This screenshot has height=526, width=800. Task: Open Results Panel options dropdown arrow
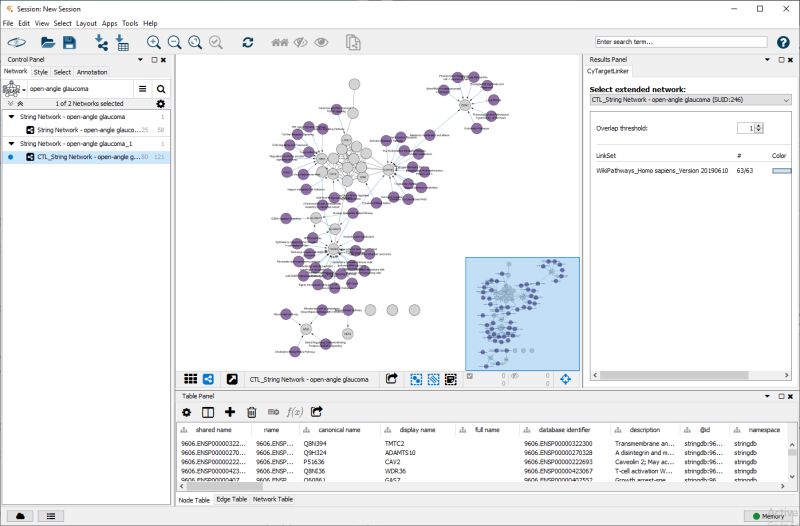pyautogui.click(x=767, y=60)
